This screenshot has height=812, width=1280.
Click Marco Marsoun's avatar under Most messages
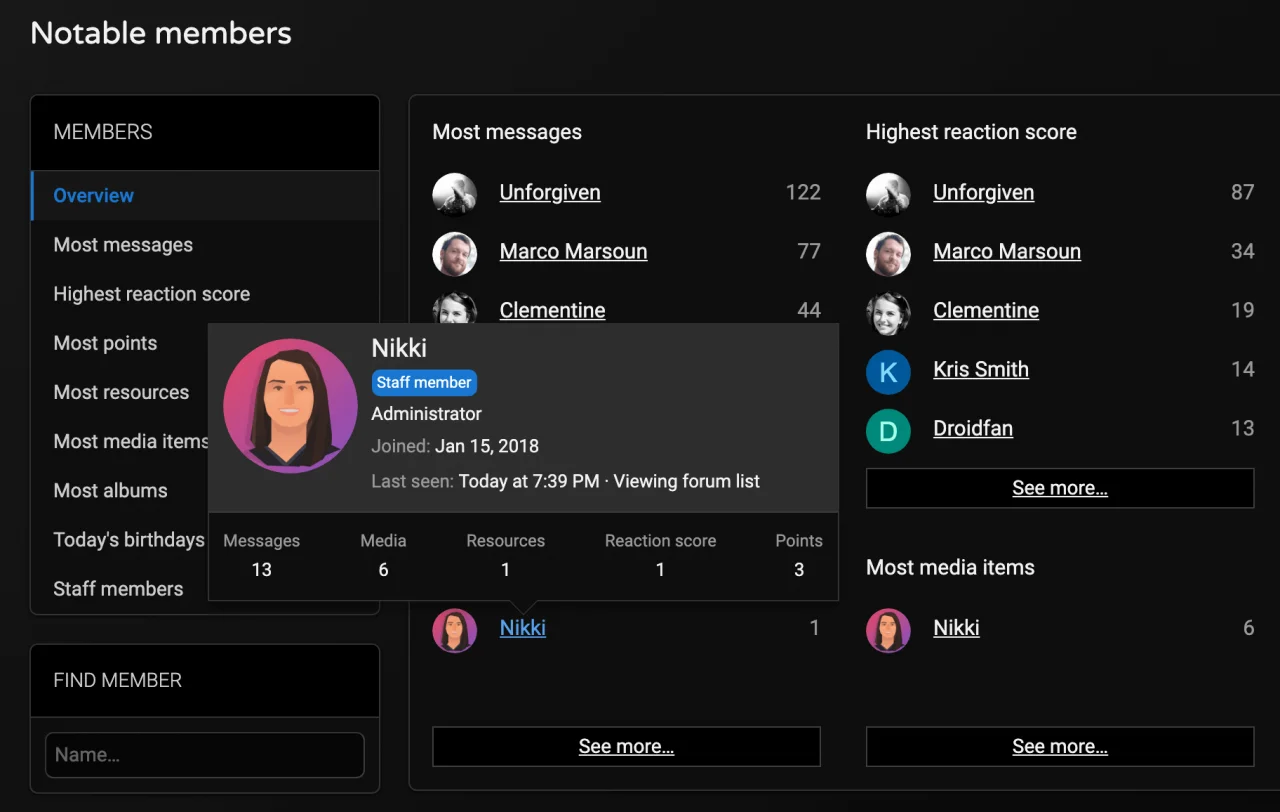click(454, 253)
